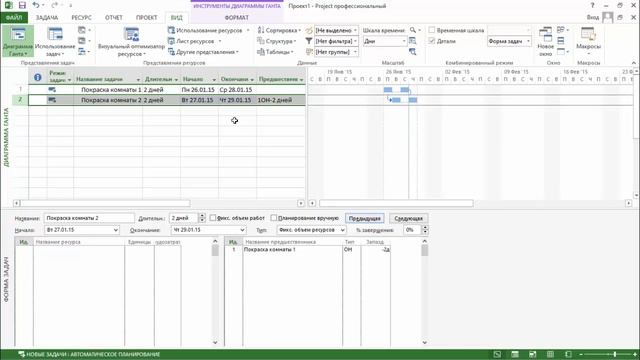Click the Новое окно button
This screenshot has width=640, height=360.
pyautogui.click(x=545, y=42)
